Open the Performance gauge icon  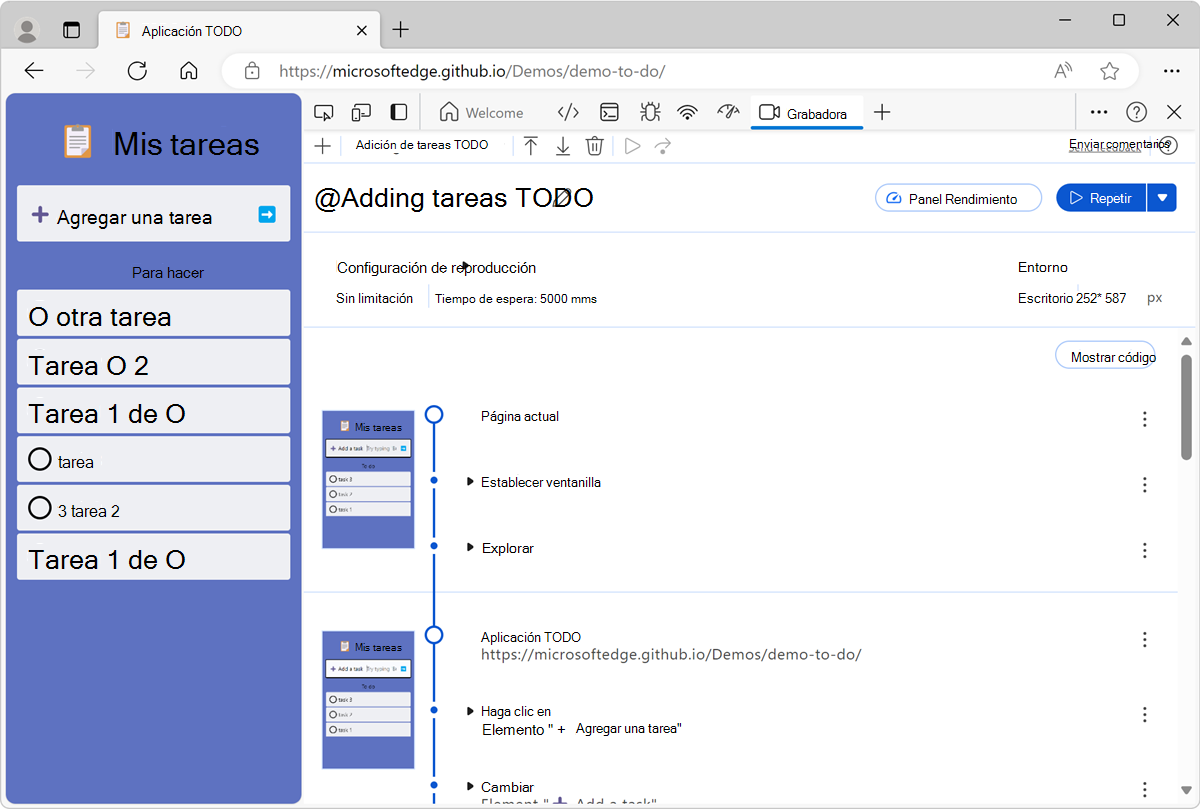(x=728, y=112)
